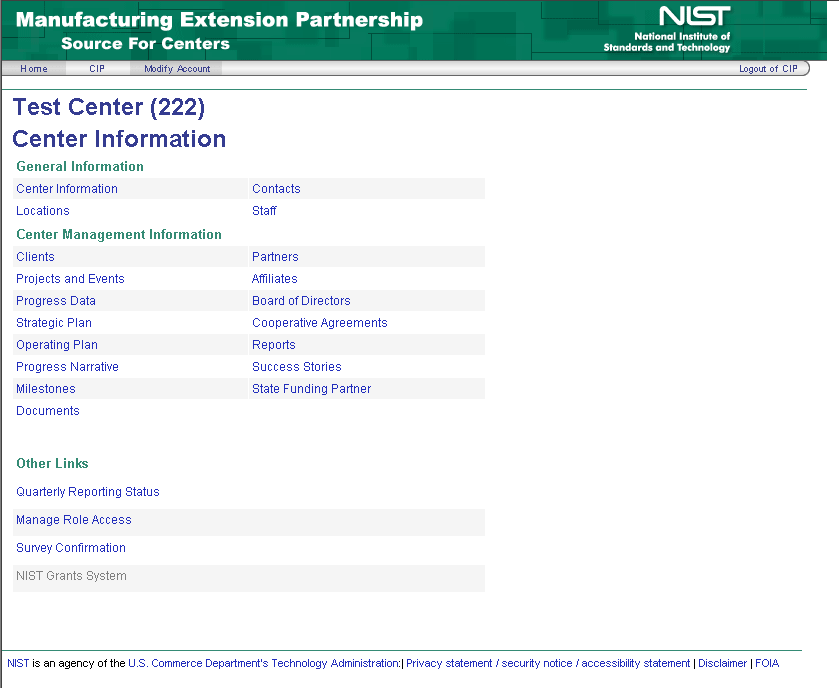839x688 pixels.
Task: Open State Funding Partner
Action: click(311, 389)
